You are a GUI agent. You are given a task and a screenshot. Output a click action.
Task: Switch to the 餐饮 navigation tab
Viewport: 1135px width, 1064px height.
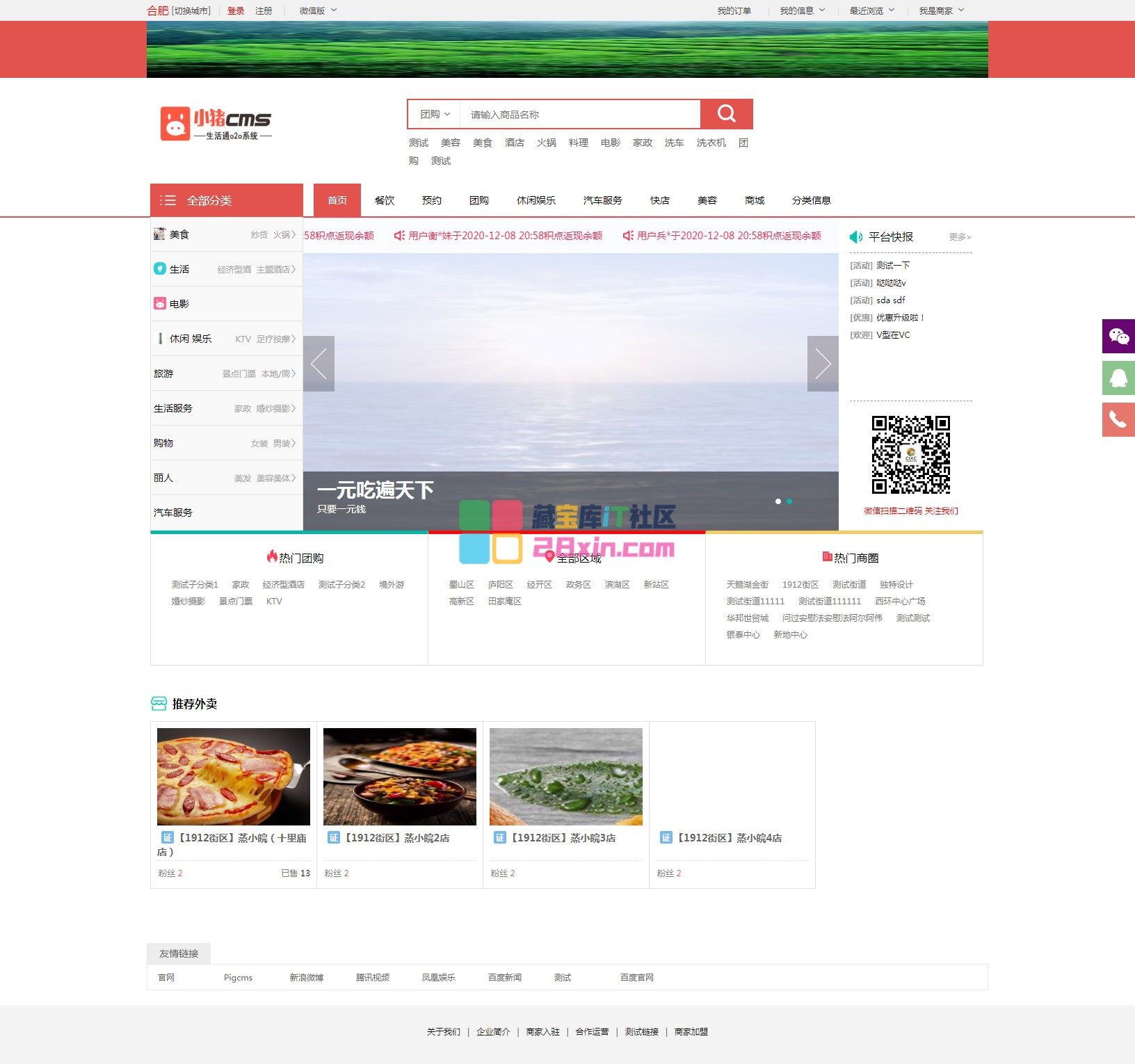pyautogui.click(x=385, y=200)
